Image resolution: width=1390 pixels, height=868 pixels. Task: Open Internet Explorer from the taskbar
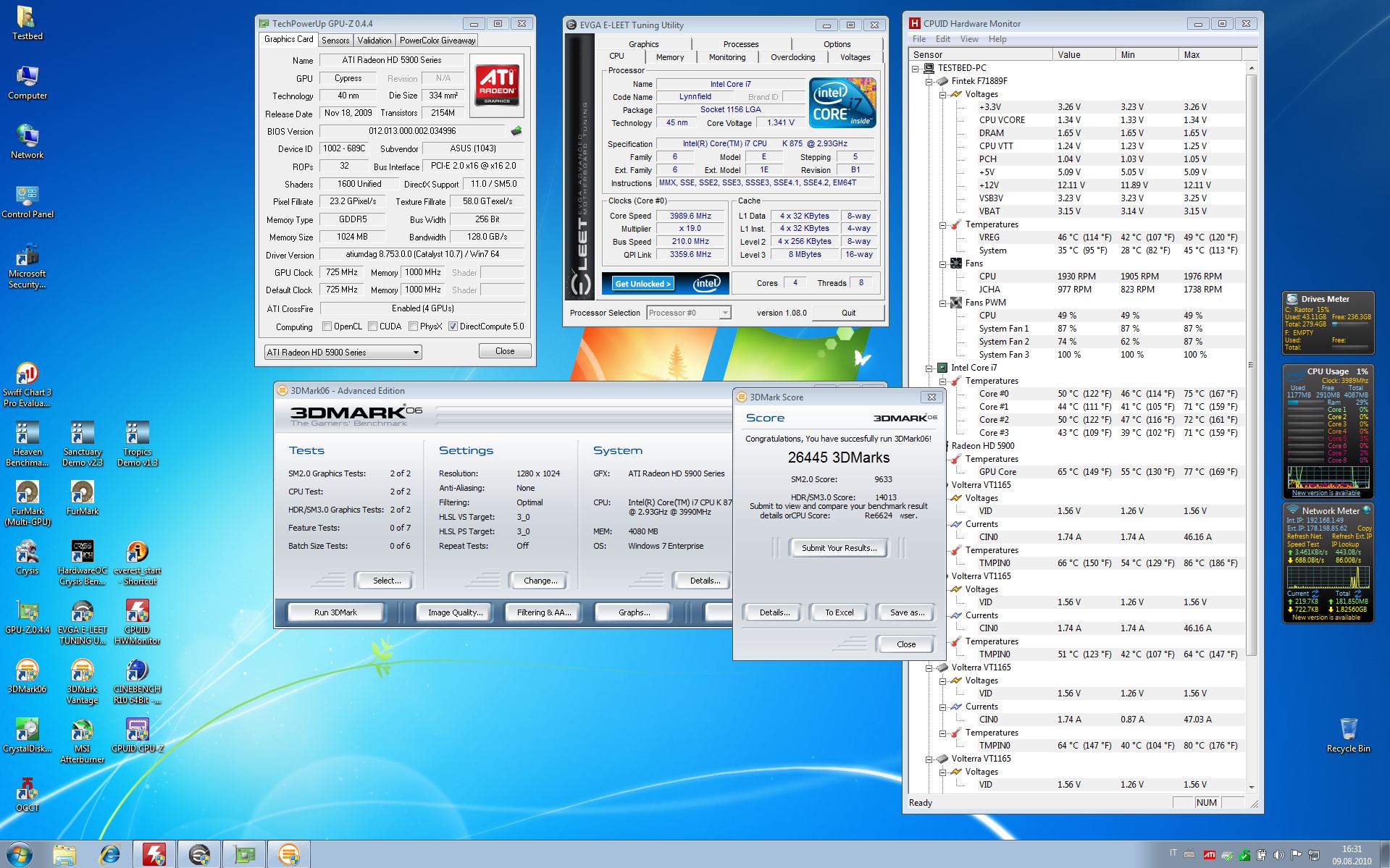click(x=110, y=854)
